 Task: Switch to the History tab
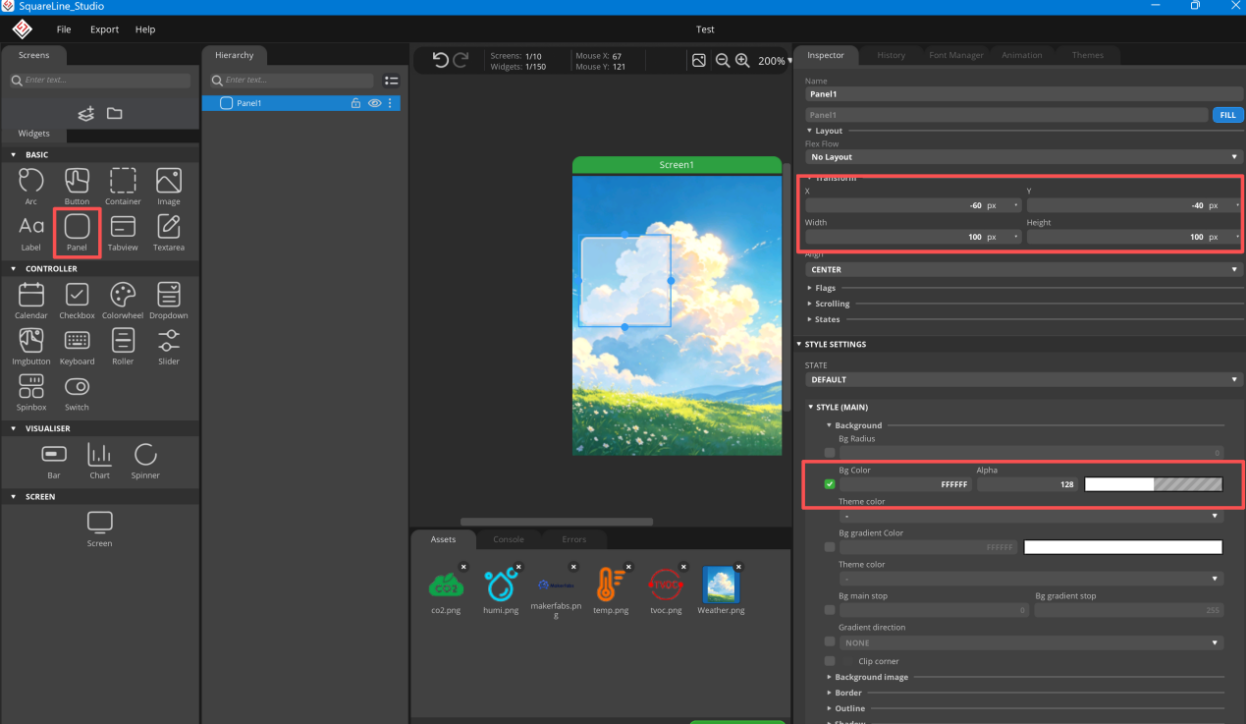click(891, 55)
